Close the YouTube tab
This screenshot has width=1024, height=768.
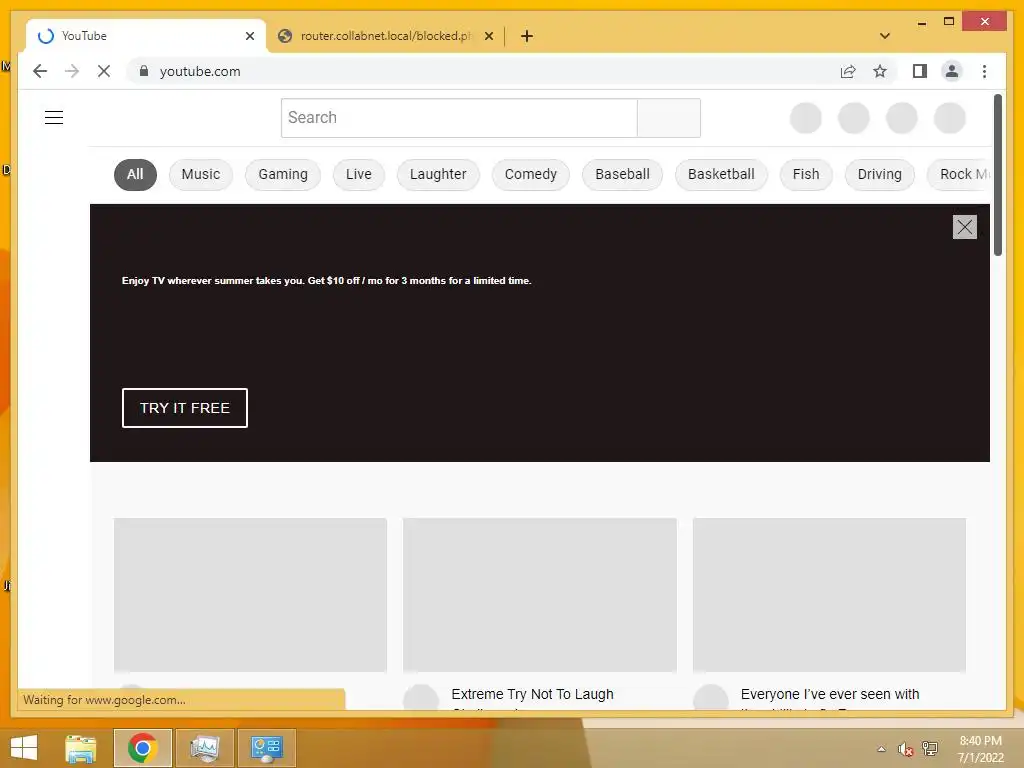(x=249, y=36)
